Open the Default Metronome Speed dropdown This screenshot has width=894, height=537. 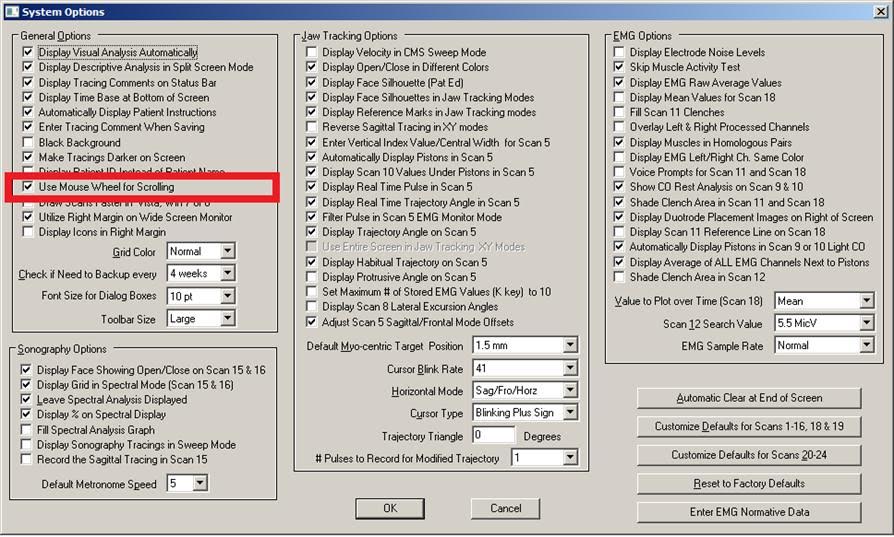pos(199,483)
